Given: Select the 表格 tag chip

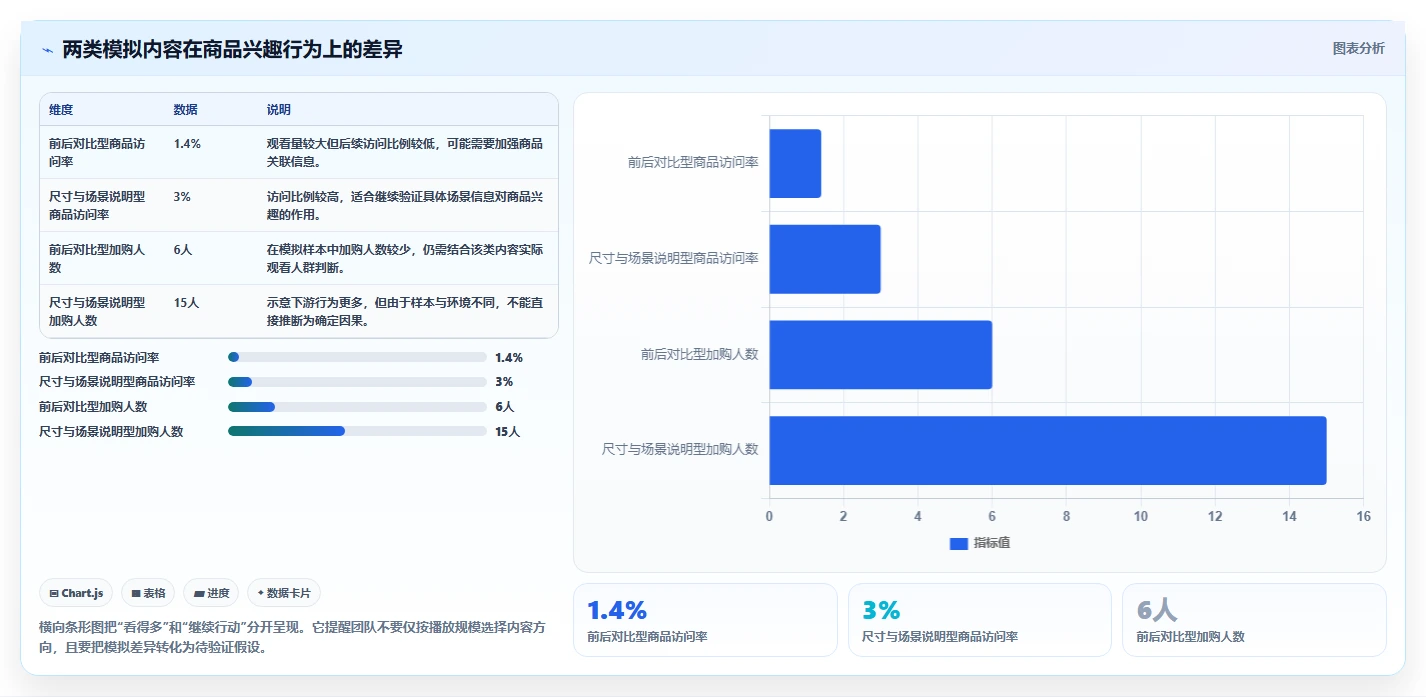Looking at the screenshot, I should (x=148, y=593).
